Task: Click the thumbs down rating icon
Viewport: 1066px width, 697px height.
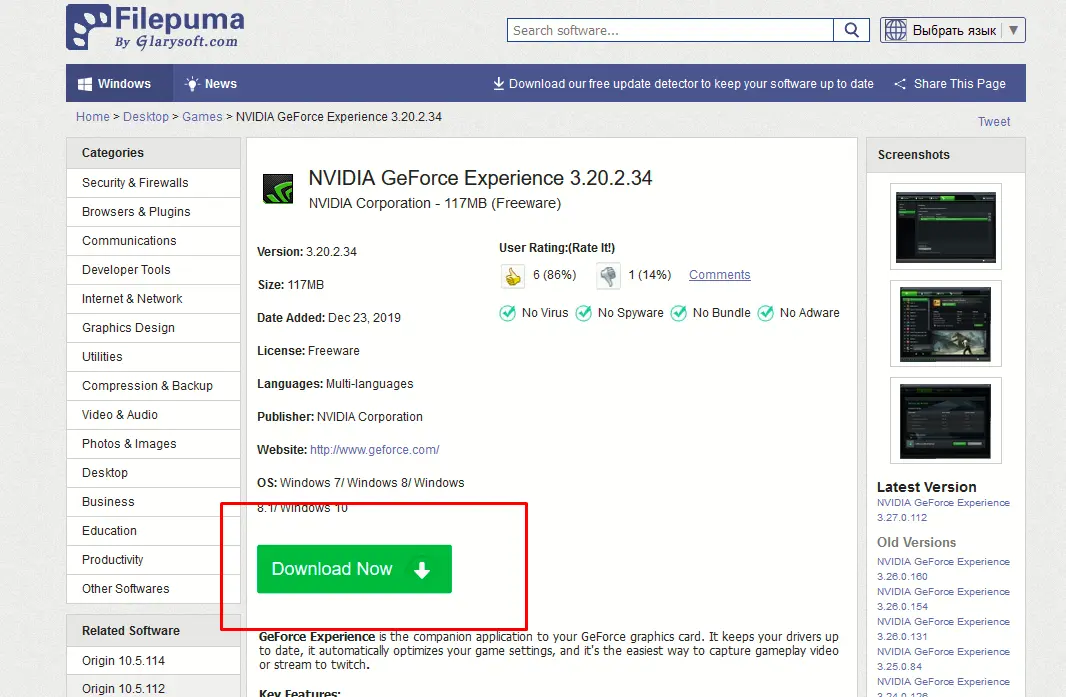Action: tap(608, 275)
